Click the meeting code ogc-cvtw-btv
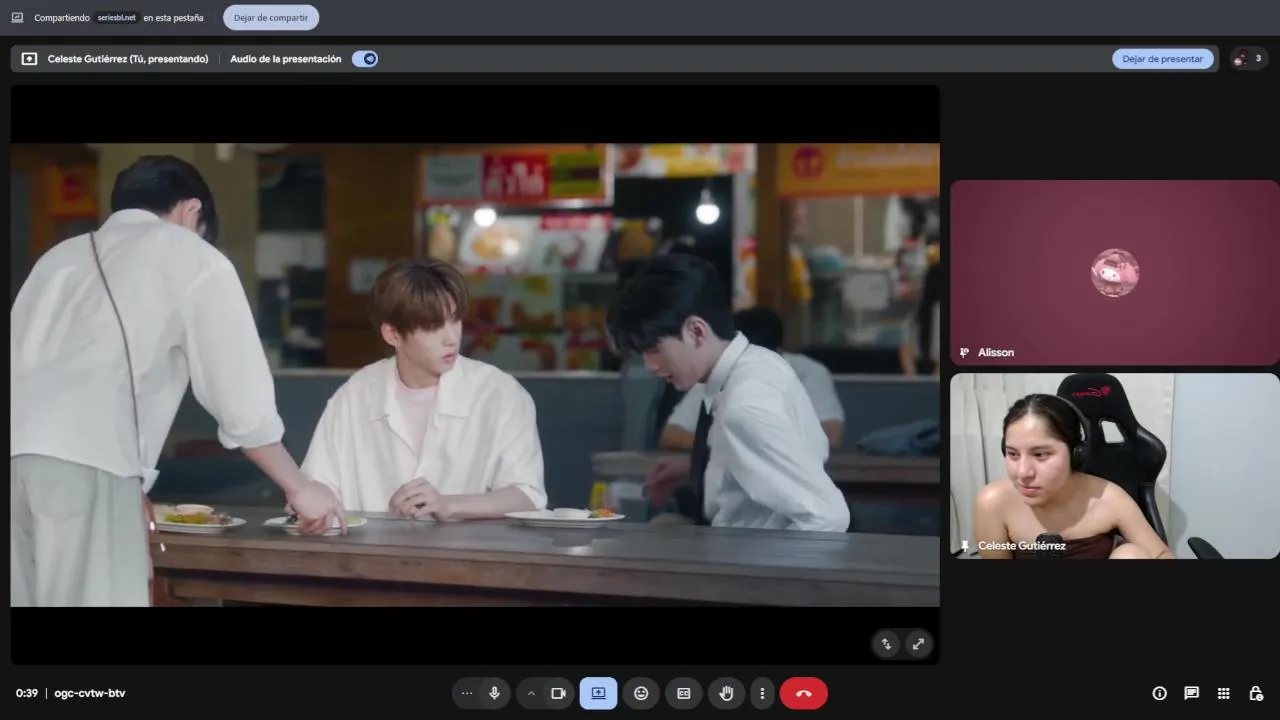Image resolution: width=1280 pixels, height=720 pixels. tap(90, 693)
